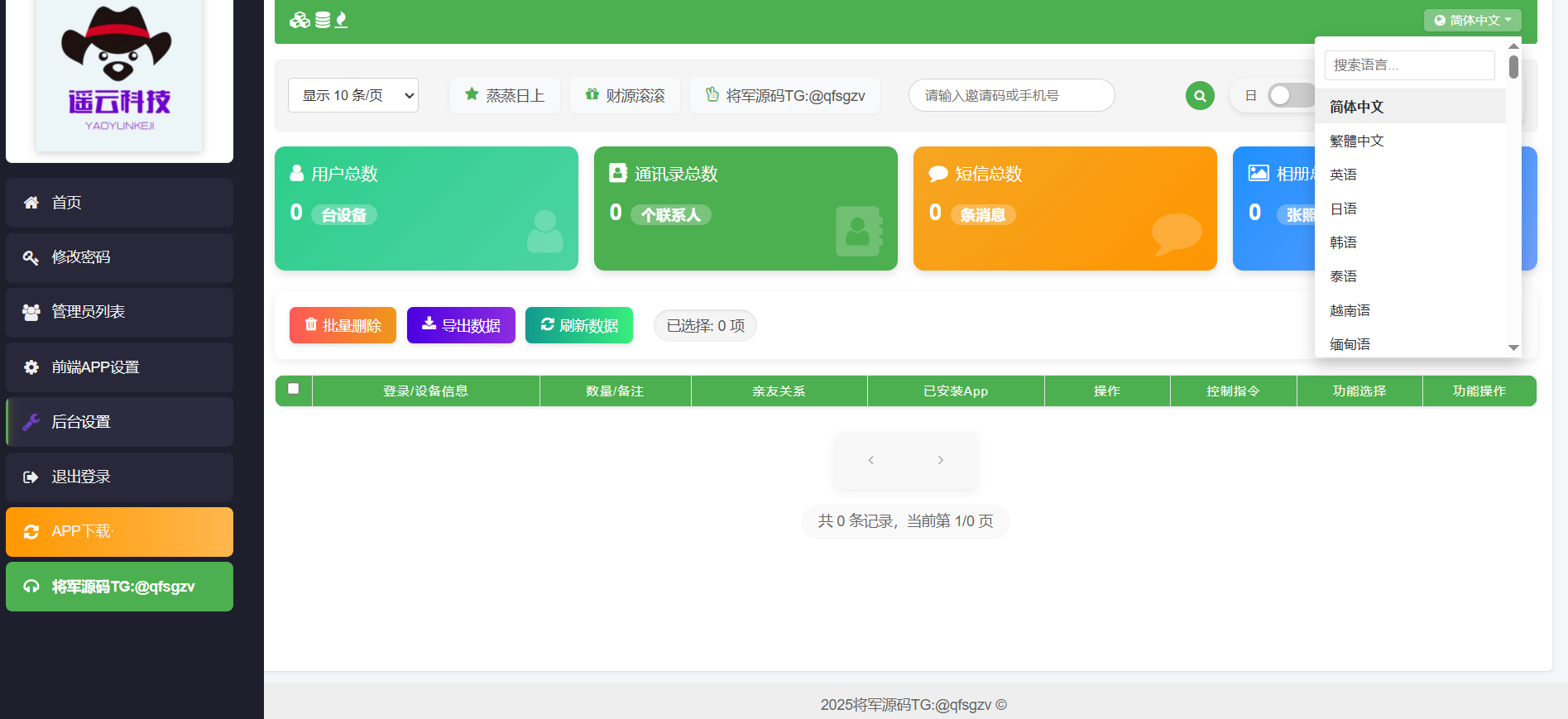Open the 显示 10 条/页 dropdown
This screenshot has width=1568, height=719.
click(353, 95)
